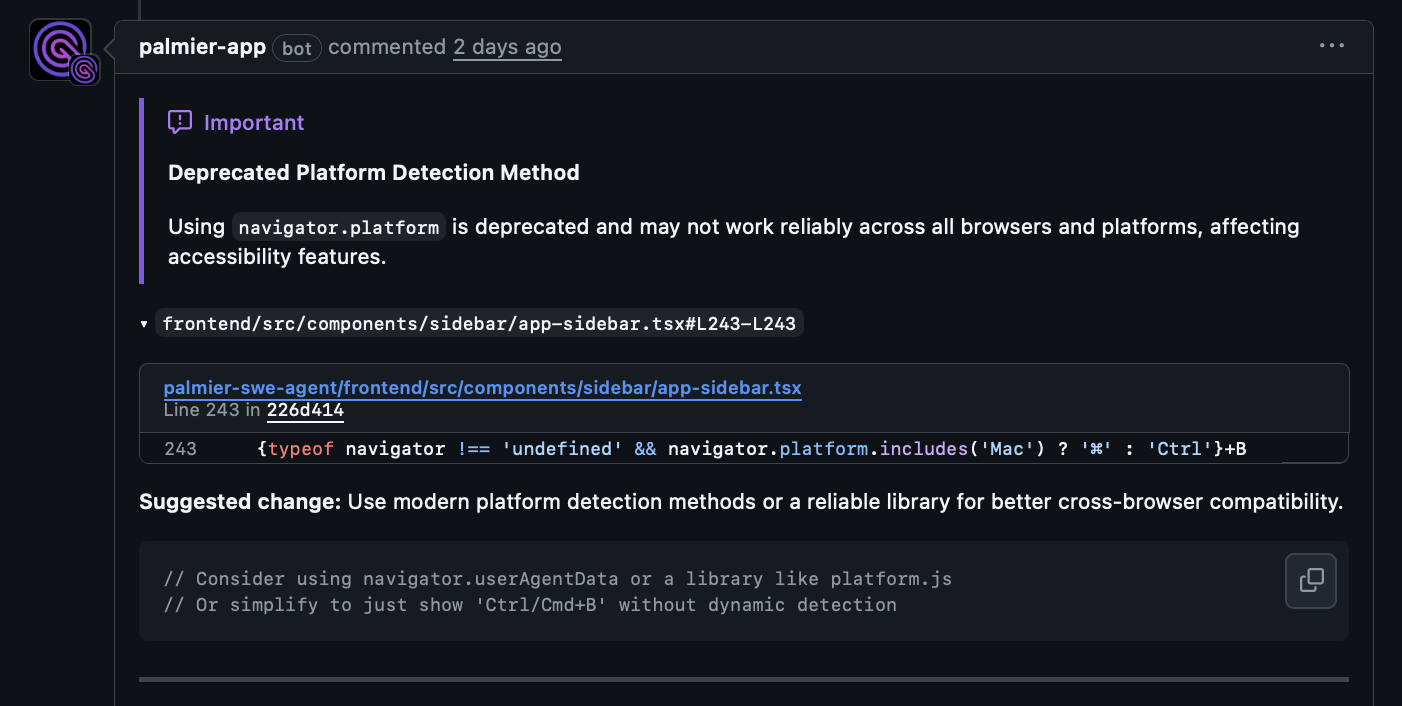
Task: Collapse the file path disclosure triangle
Action: click(x=144, y=323)
